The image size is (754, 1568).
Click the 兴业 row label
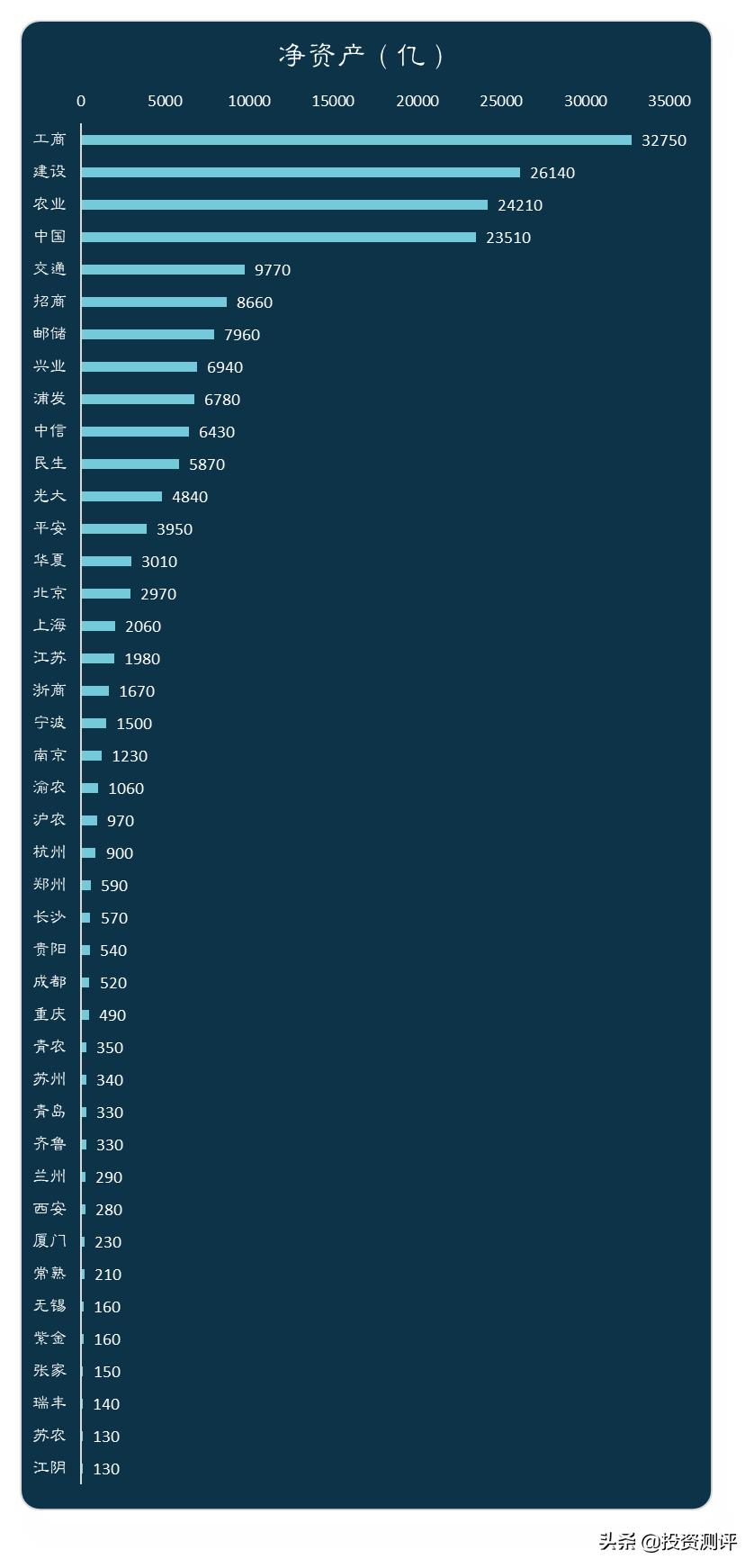point(49,367)
